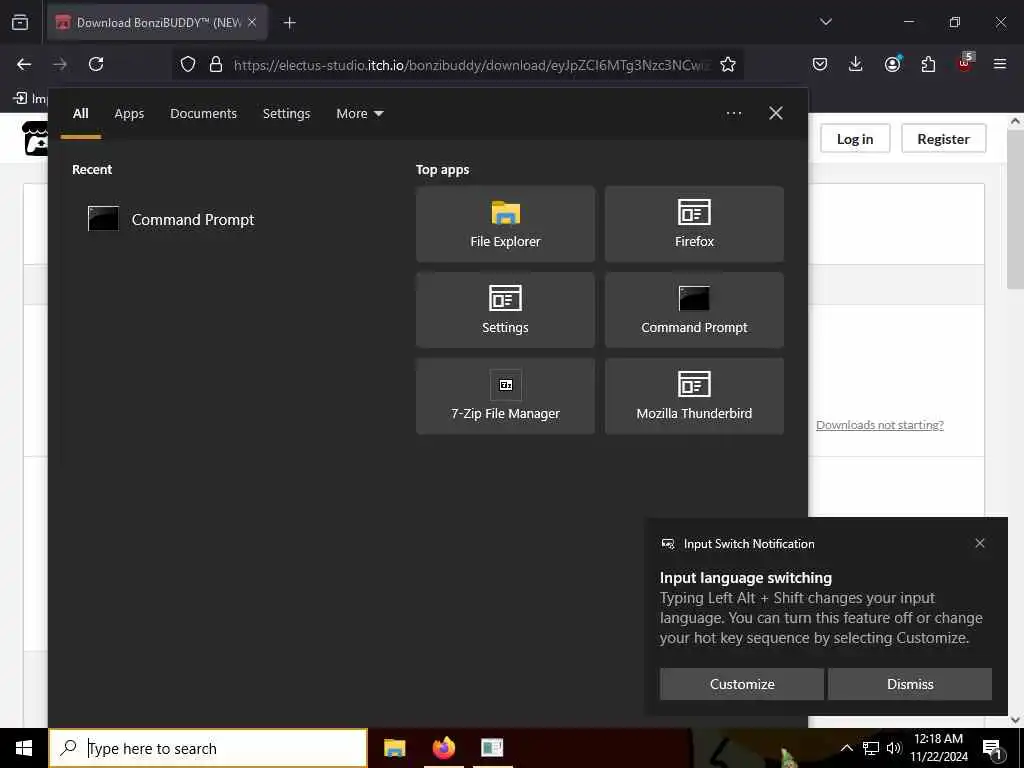Open a new Firefox tab
The width and height of the screenshot is (1024, 768).
coord(289,23)
